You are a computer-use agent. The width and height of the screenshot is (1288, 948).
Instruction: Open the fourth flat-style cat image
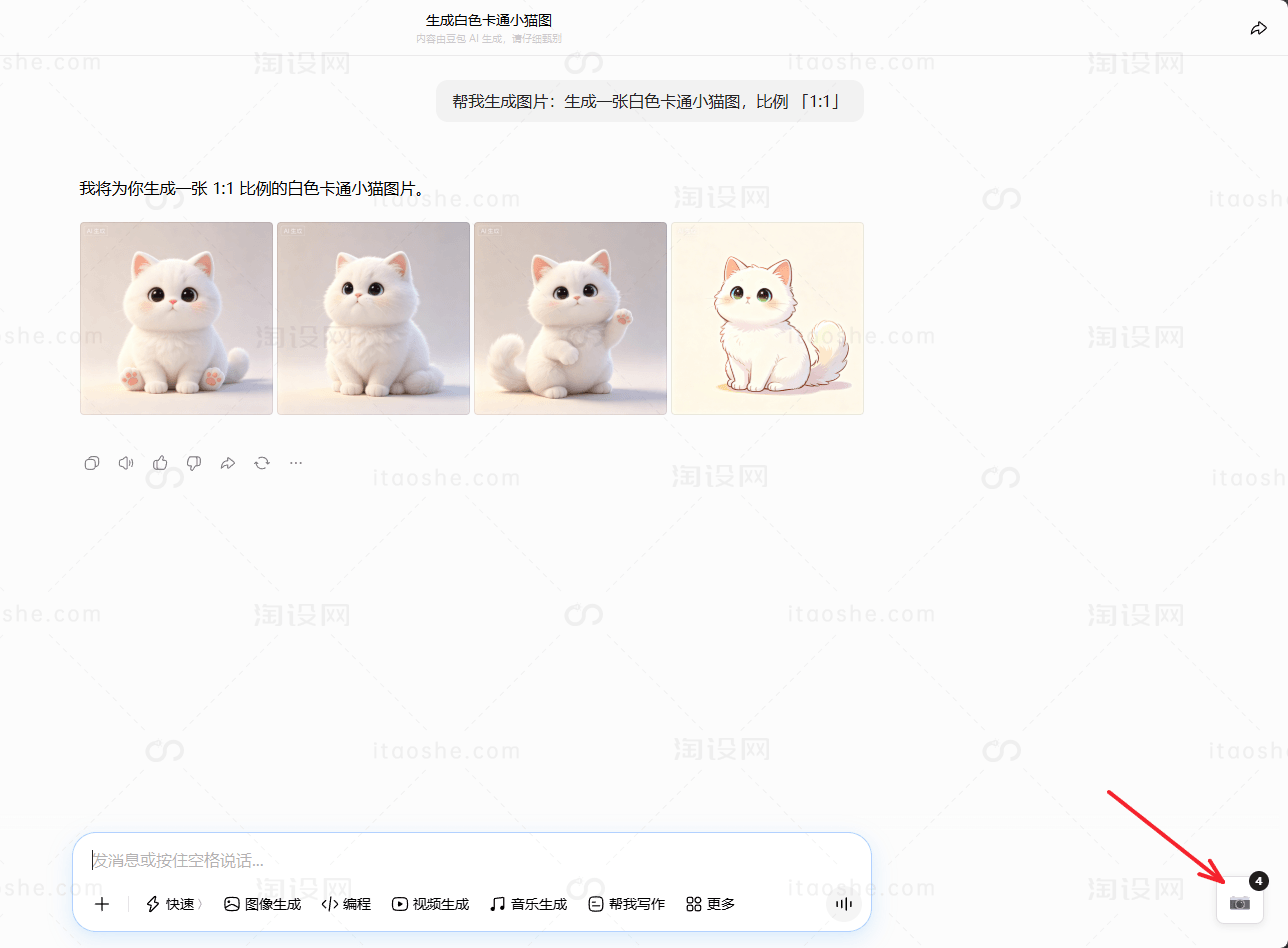(x=767, y=318)
